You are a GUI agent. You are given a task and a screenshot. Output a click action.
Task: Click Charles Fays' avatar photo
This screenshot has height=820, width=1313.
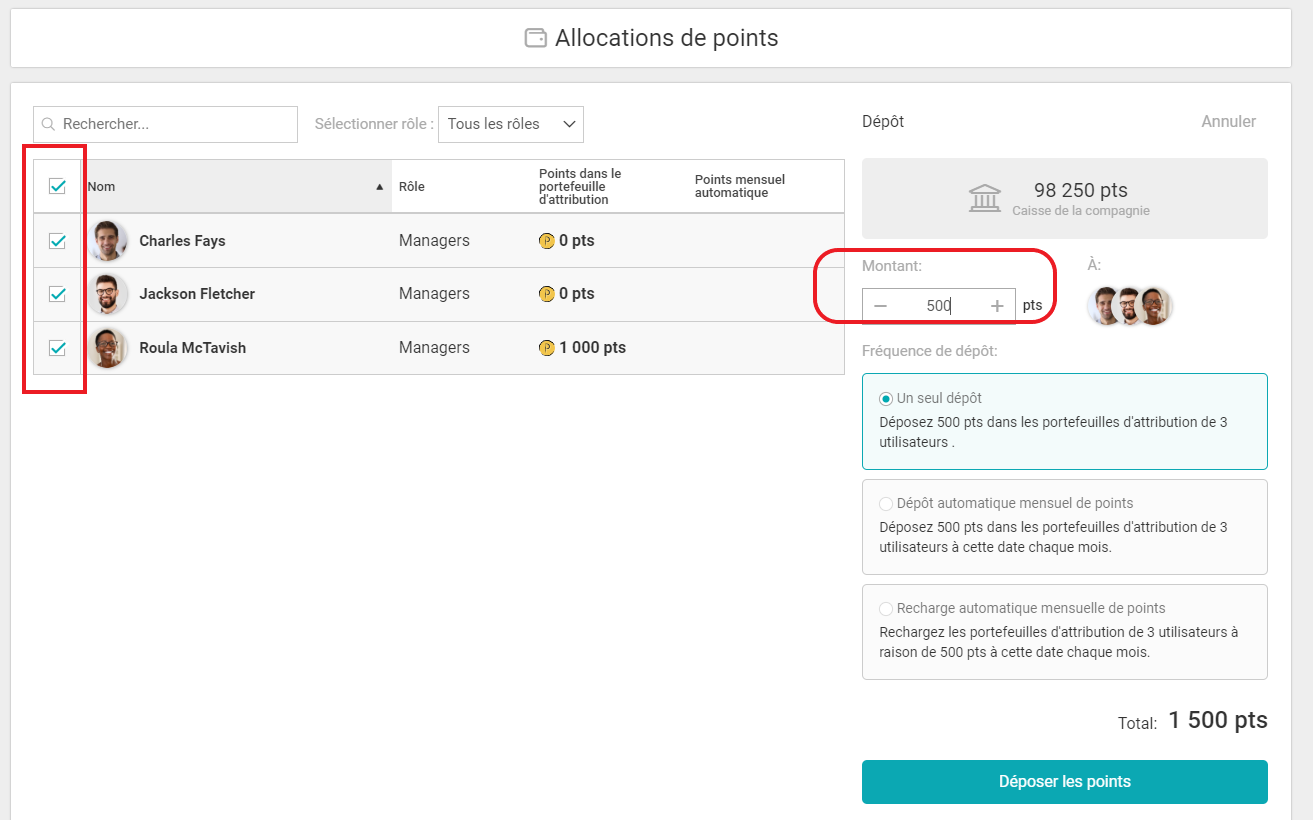[x=108, y=241]
